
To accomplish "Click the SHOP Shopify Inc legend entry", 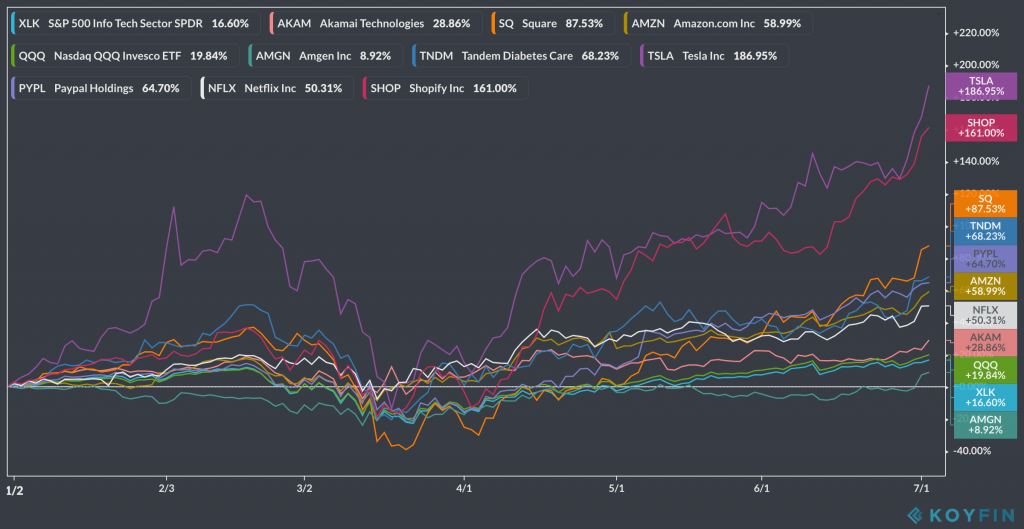I will click(x=446, y=88).
